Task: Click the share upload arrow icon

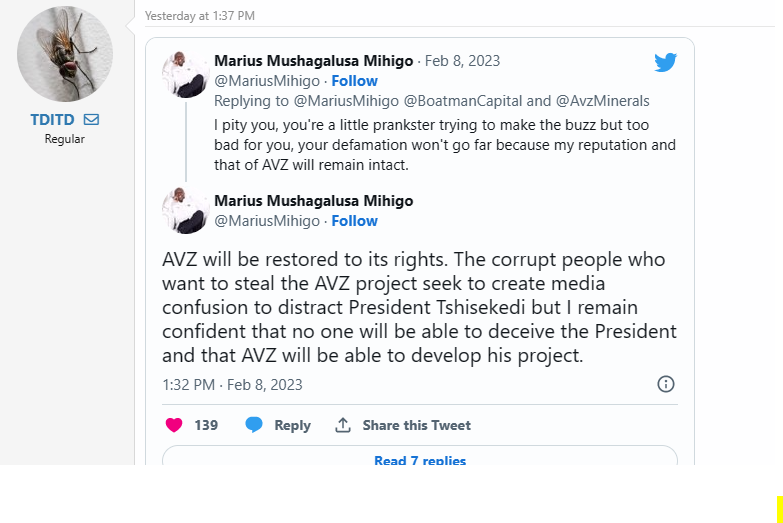Action: (x=343, y=425)
